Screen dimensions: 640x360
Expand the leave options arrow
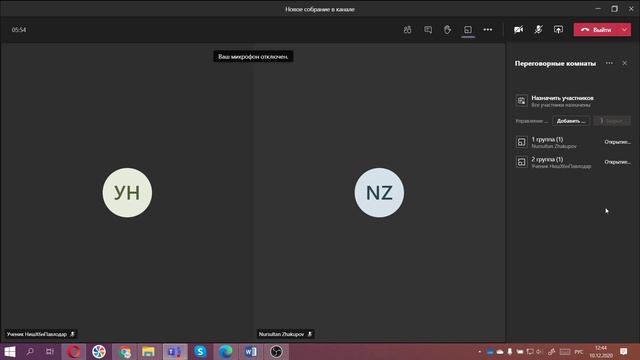point(625,30)
